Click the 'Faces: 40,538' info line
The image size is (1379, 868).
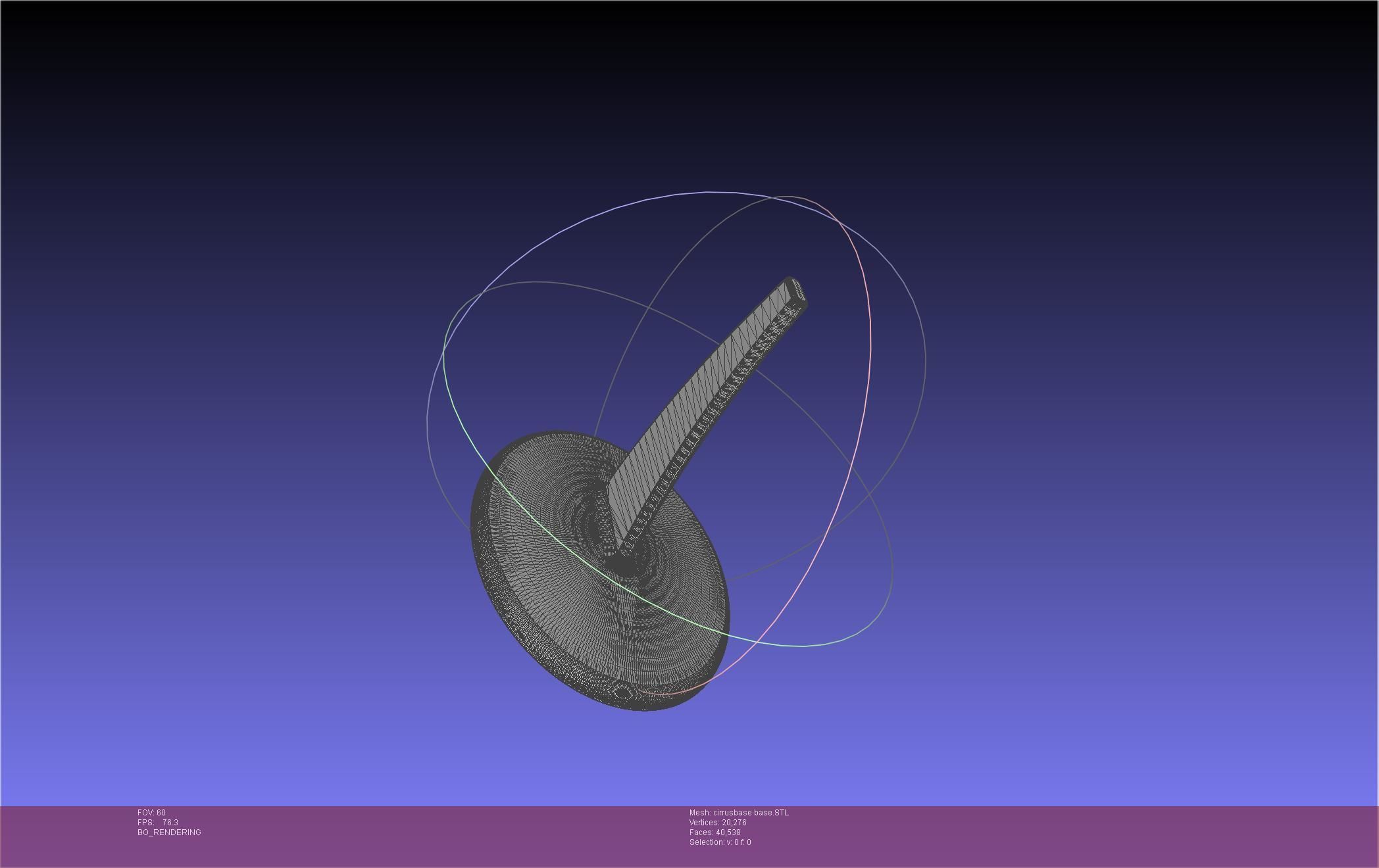(x=715, y=832)
